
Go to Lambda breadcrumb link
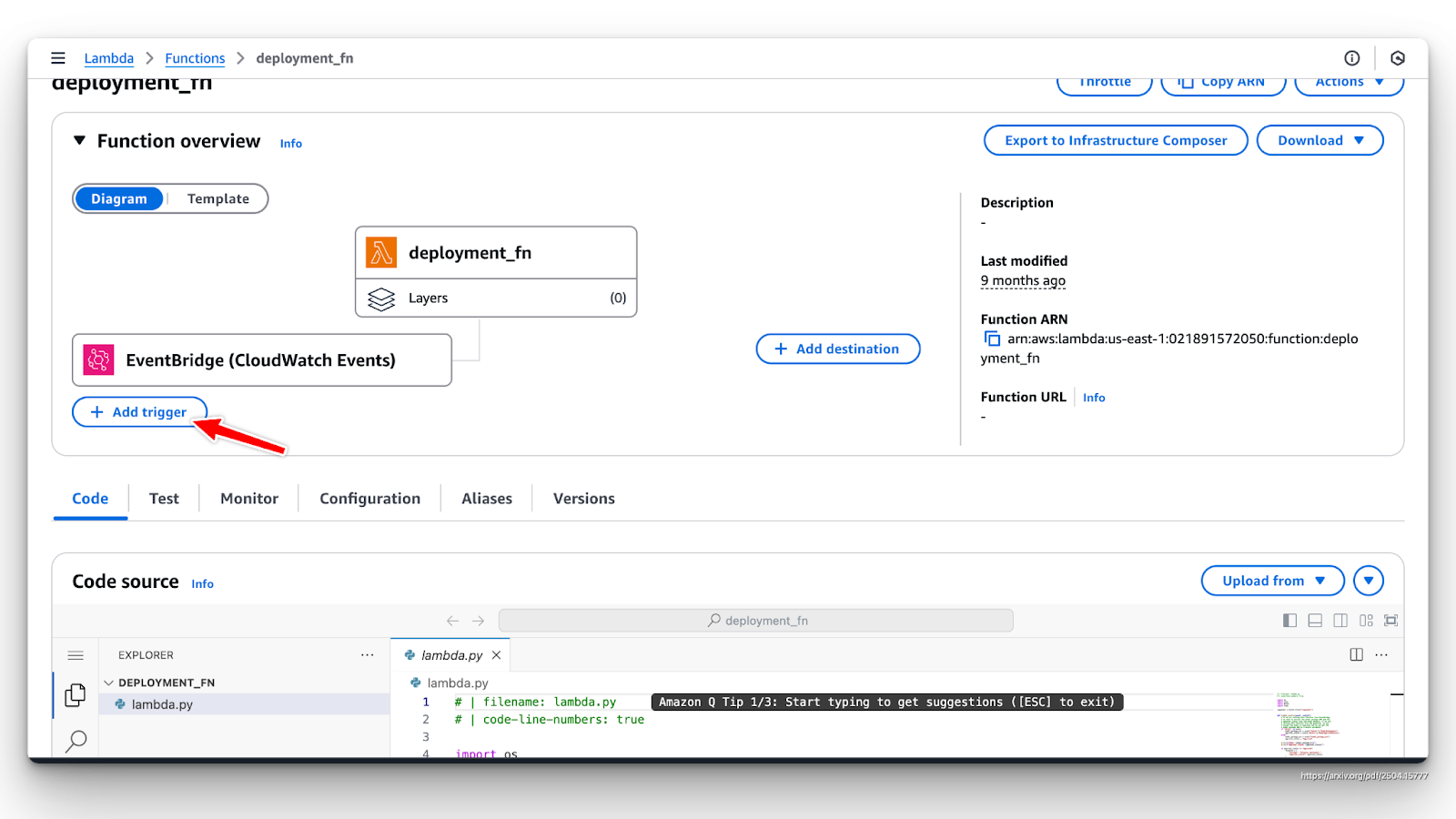tap(109, 58)
